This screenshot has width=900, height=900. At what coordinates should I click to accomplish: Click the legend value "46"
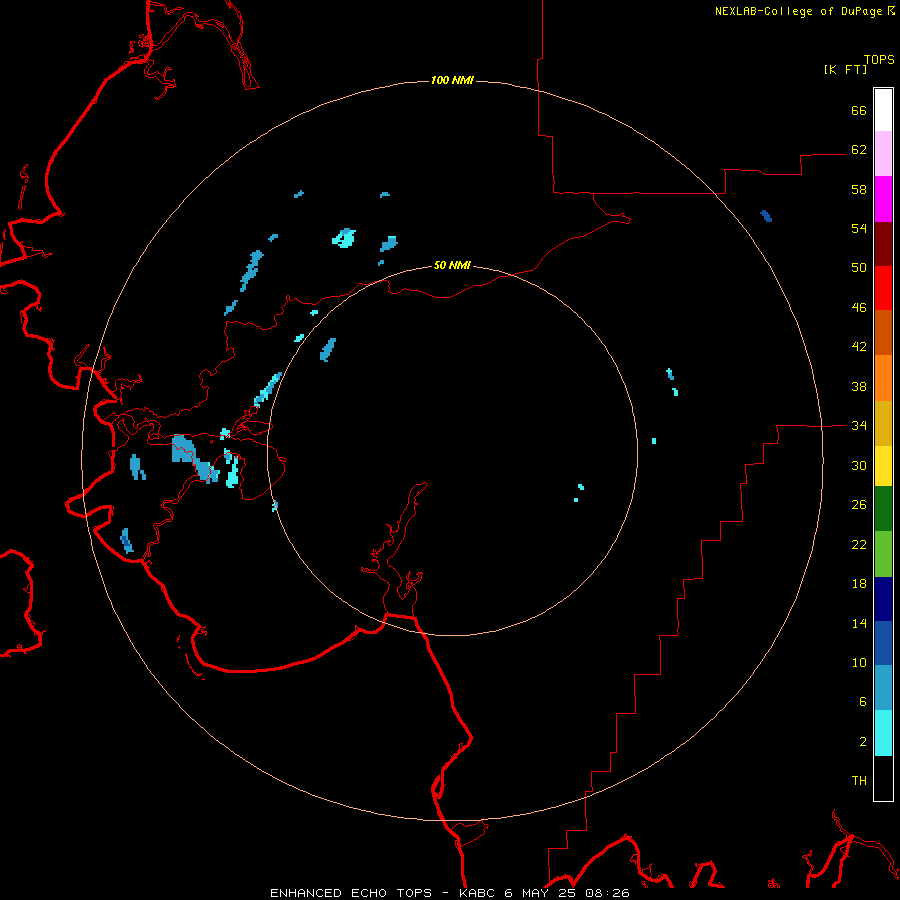tap(859, 308)
